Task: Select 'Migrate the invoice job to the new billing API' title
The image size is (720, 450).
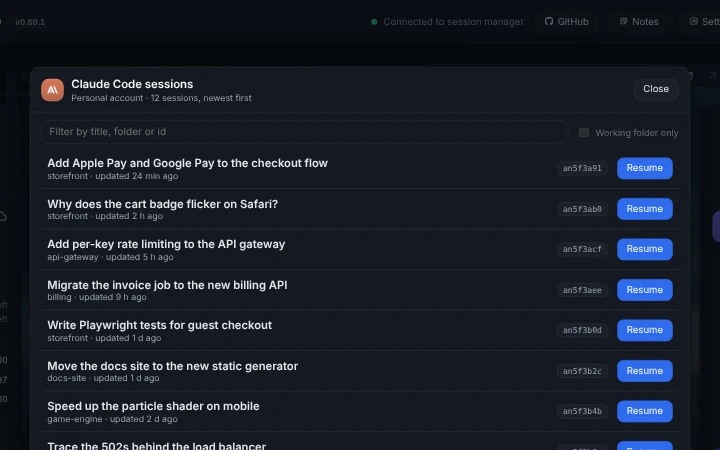Action: pos(167,285)
